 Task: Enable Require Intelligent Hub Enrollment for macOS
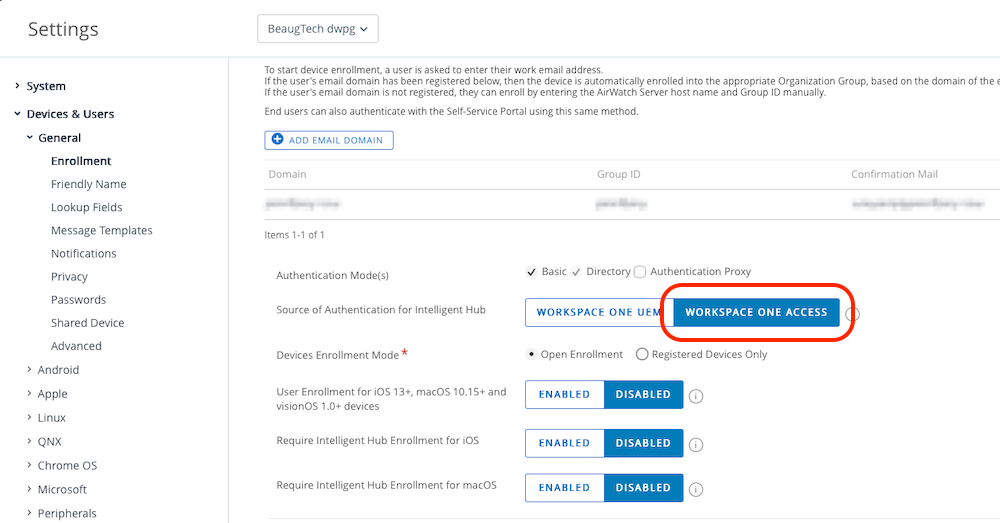point(564,488)
